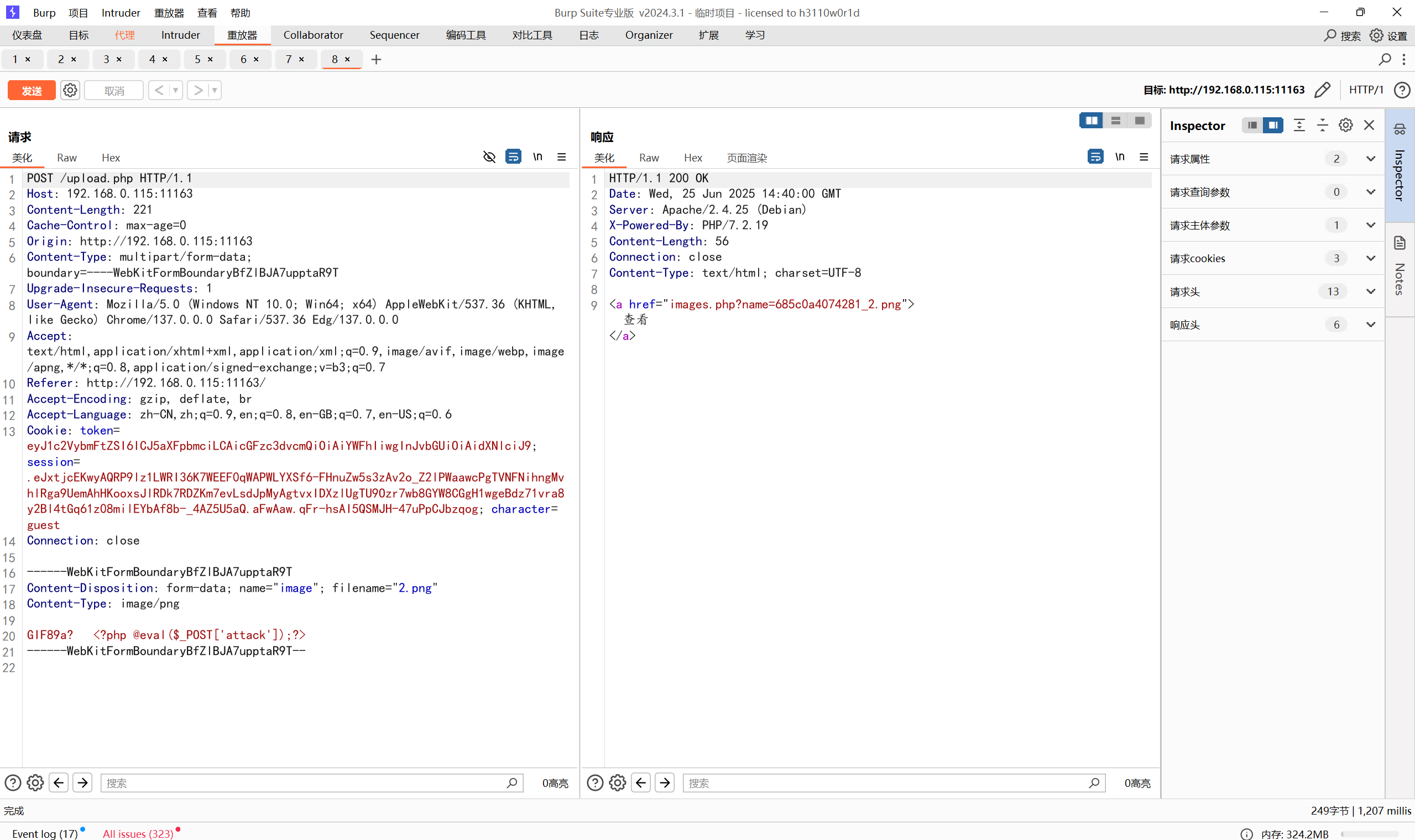
Task: Collapse all Inspector sections
Action: [x=1322, y=125]
